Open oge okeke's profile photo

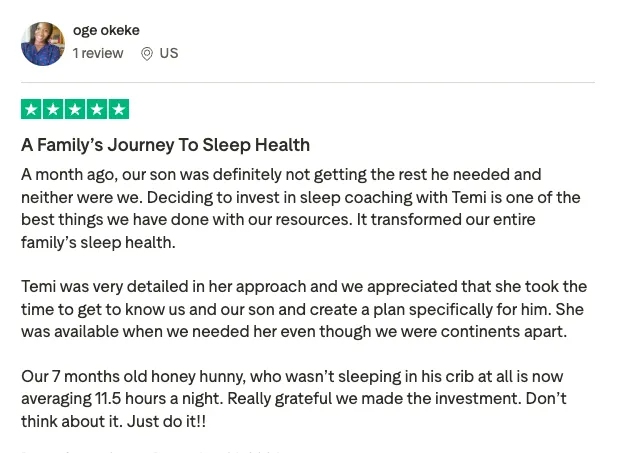tap(43, 44)
